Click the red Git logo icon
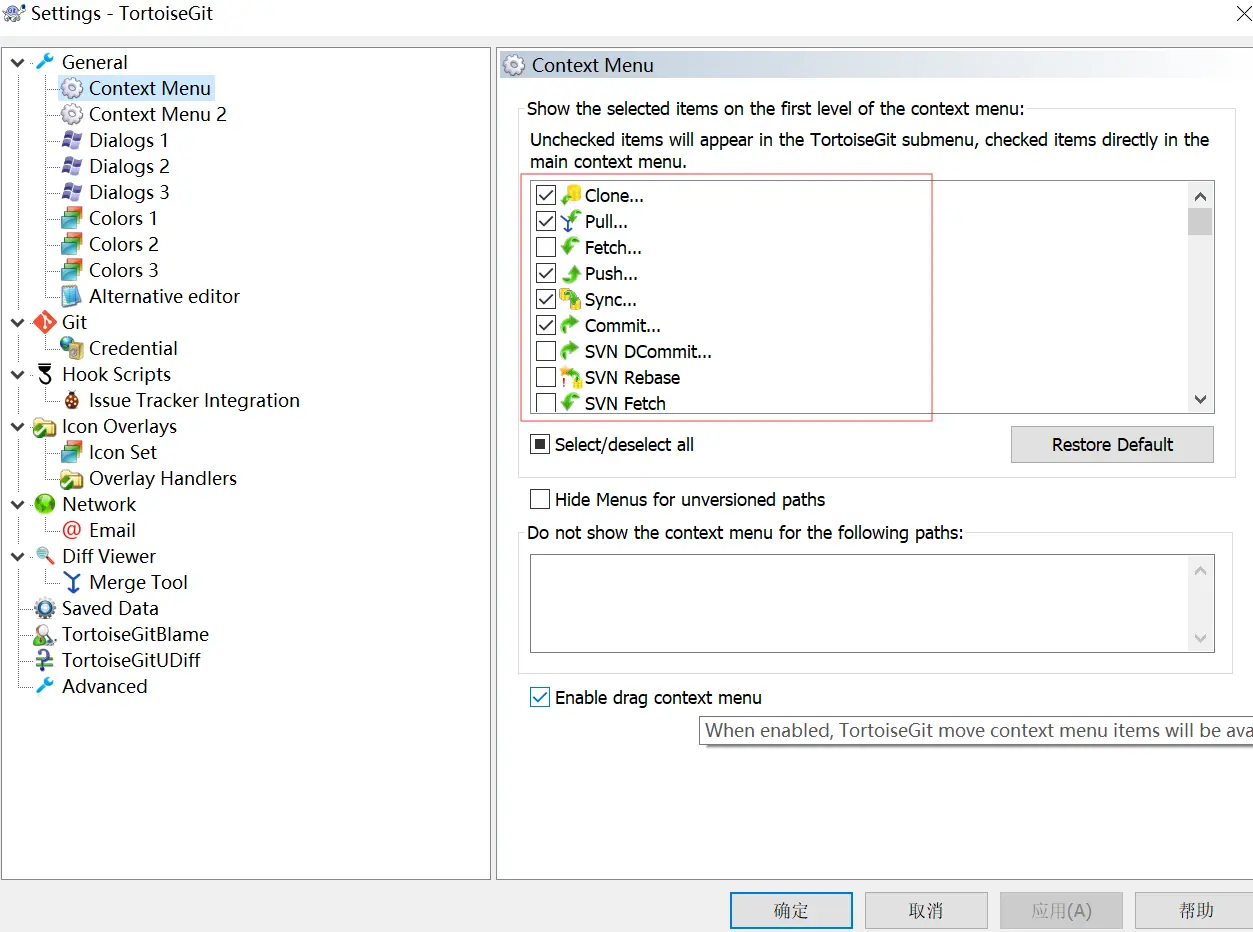Image resolution: width=1253 pixels, height=932 pixels. tap(45, 322)
